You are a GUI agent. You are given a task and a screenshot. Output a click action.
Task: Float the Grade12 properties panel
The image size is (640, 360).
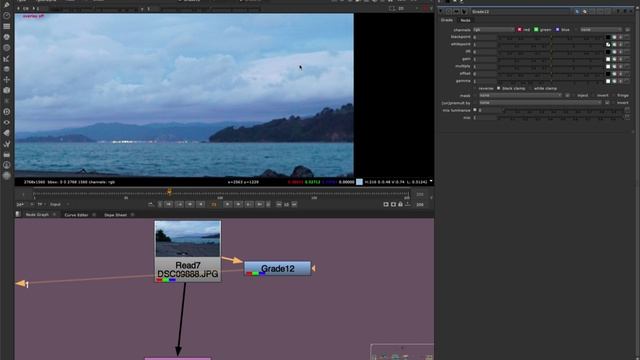(x=625, y=11)
